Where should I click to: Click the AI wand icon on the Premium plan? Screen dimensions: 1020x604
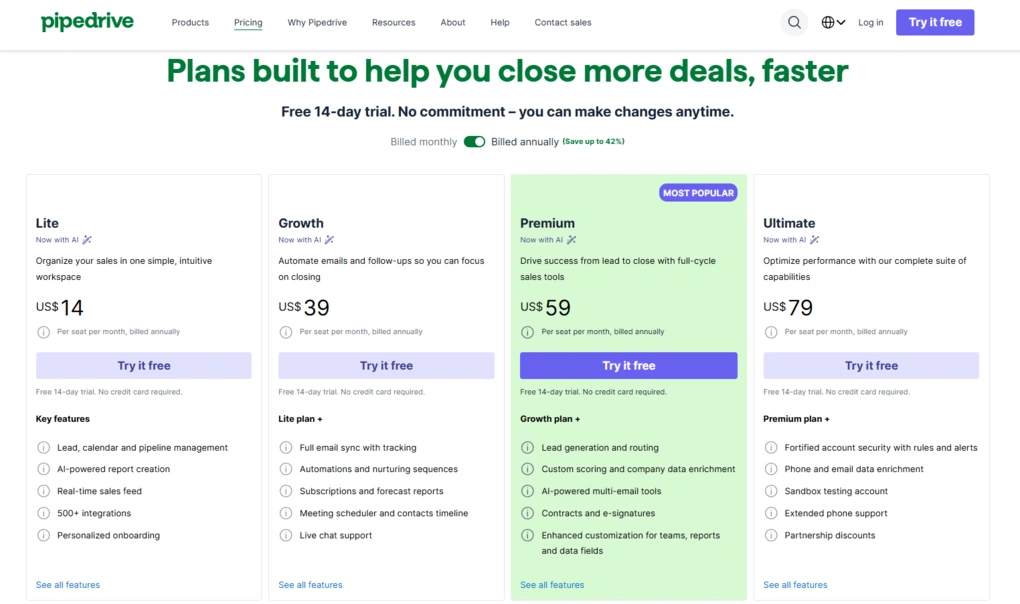pos(570,239)
